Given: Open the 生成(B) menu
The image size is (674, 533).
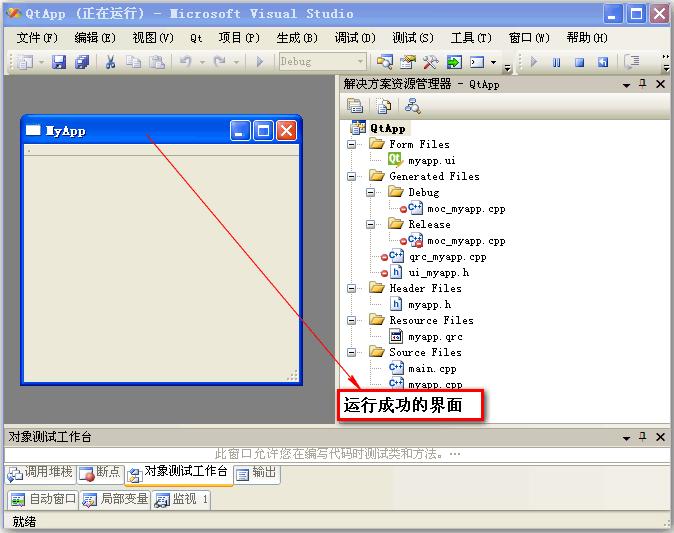Looking at the screenshot, I should pos(297,38).
